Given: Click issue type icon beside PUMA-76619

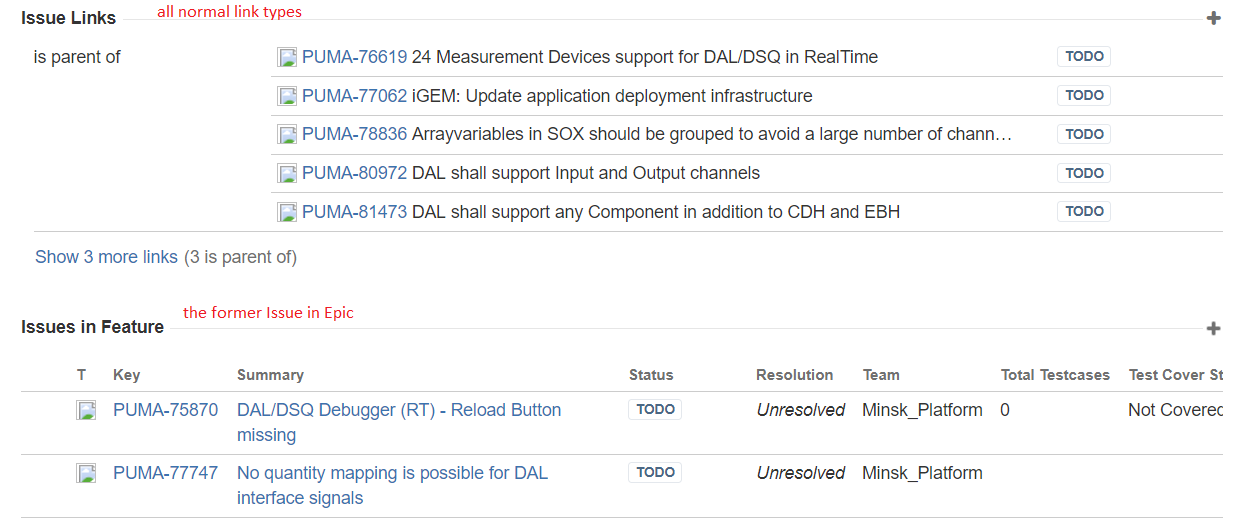Looking at the screenshot, I should coord(287,58).
